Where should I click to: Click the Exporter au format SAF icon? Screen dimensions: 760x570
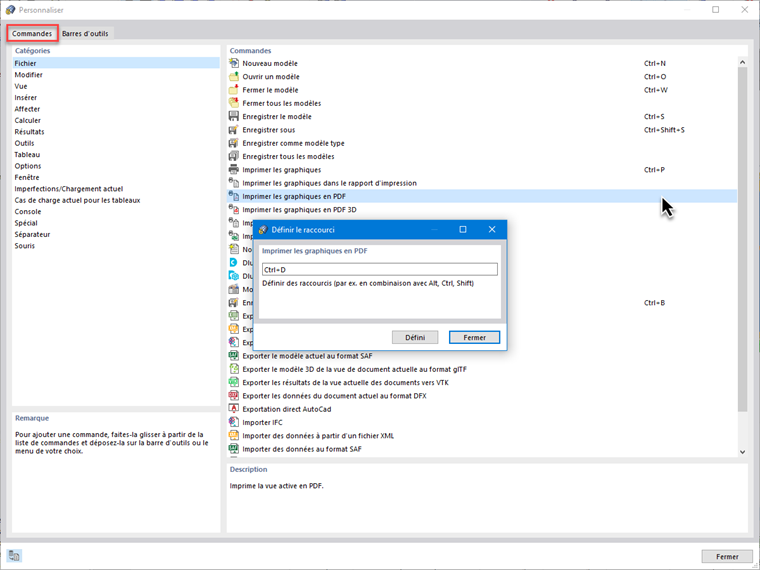pos(234,356)
